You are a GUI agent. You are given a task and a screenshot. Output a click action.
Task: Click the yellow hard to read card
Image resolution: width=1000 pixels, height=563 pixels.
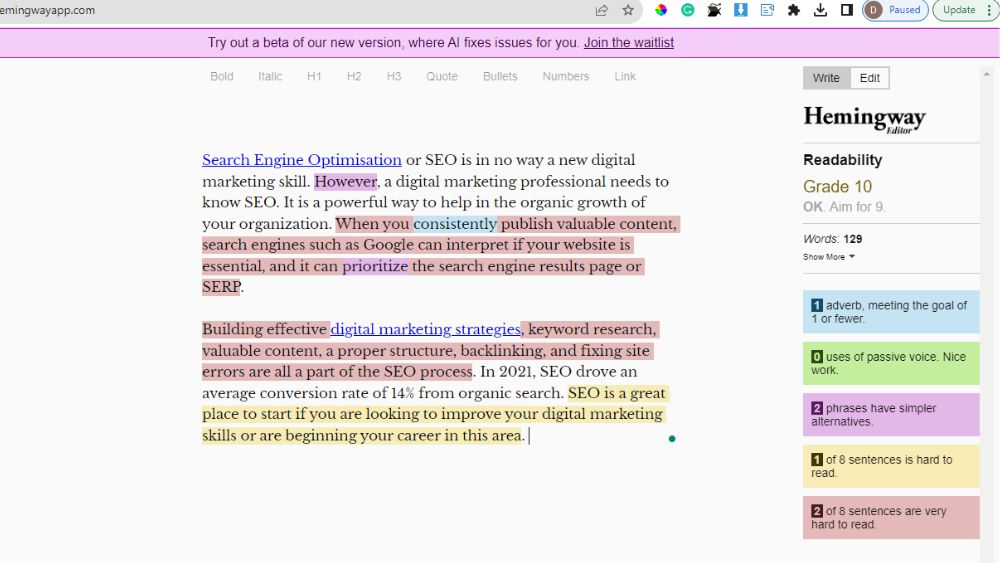pos(891,467)
